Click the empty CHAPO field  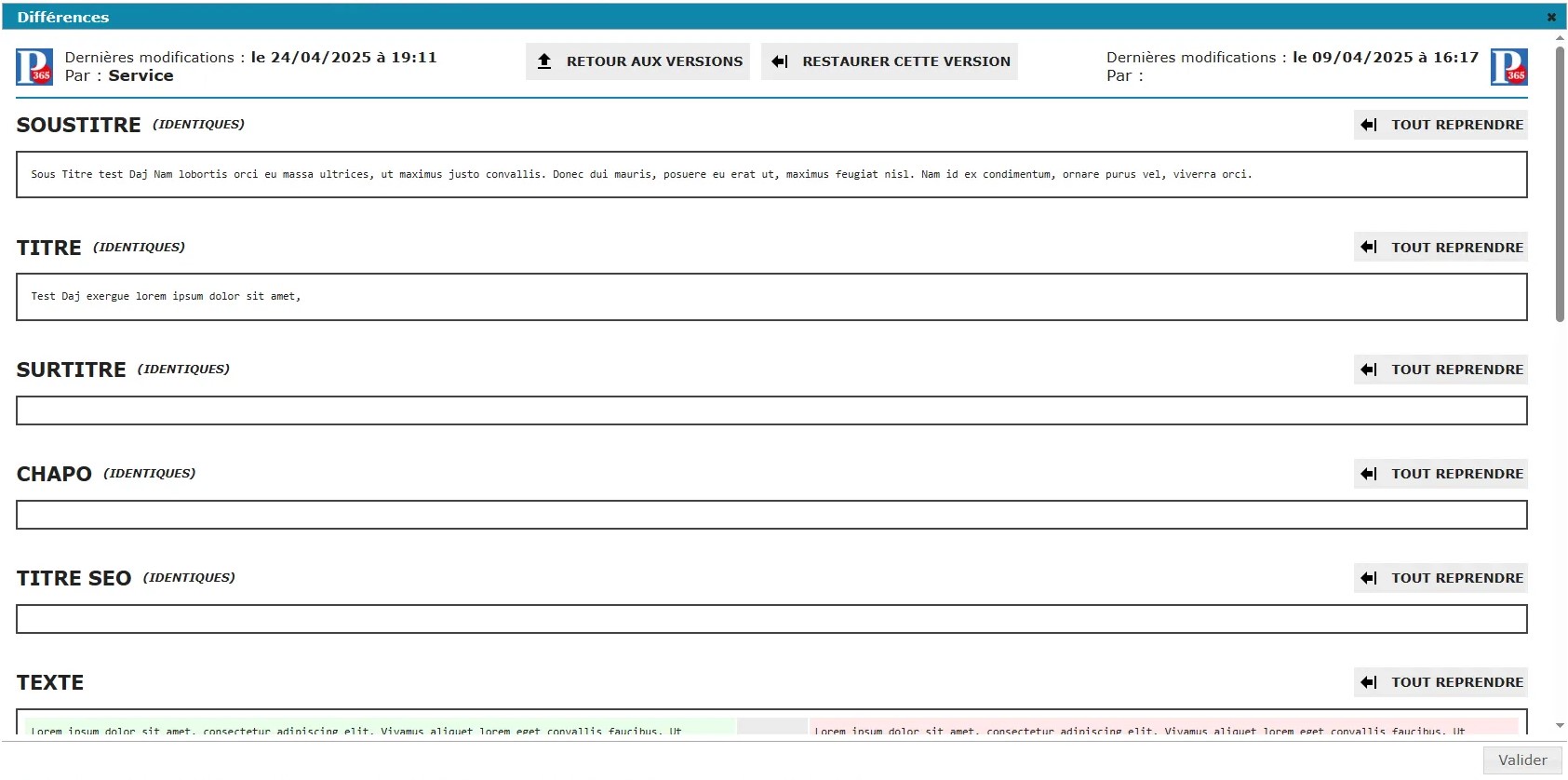[x=771, y=515]
